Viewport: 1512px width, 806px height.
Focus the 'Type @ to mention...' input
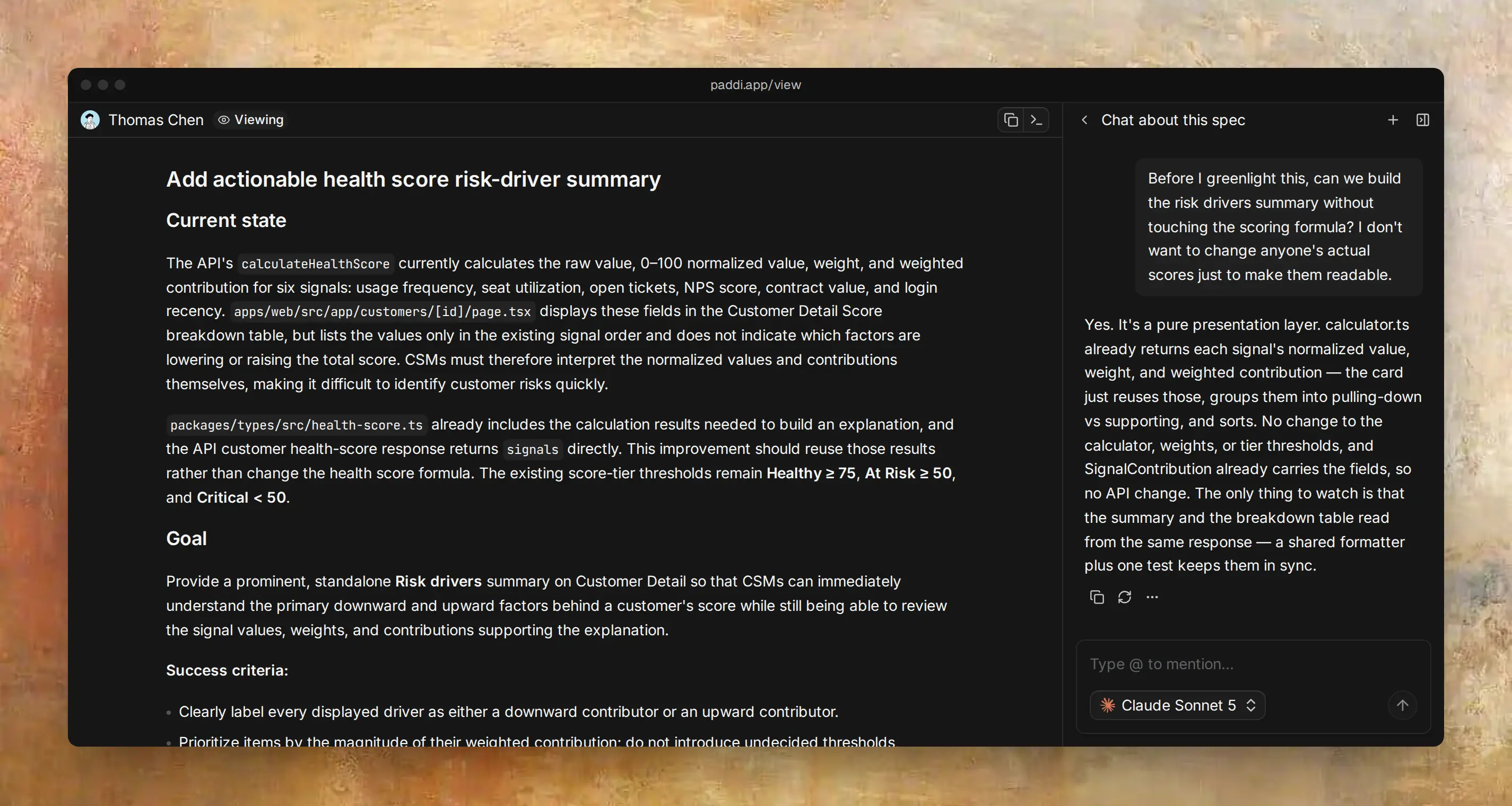[x=1253, y=664]
